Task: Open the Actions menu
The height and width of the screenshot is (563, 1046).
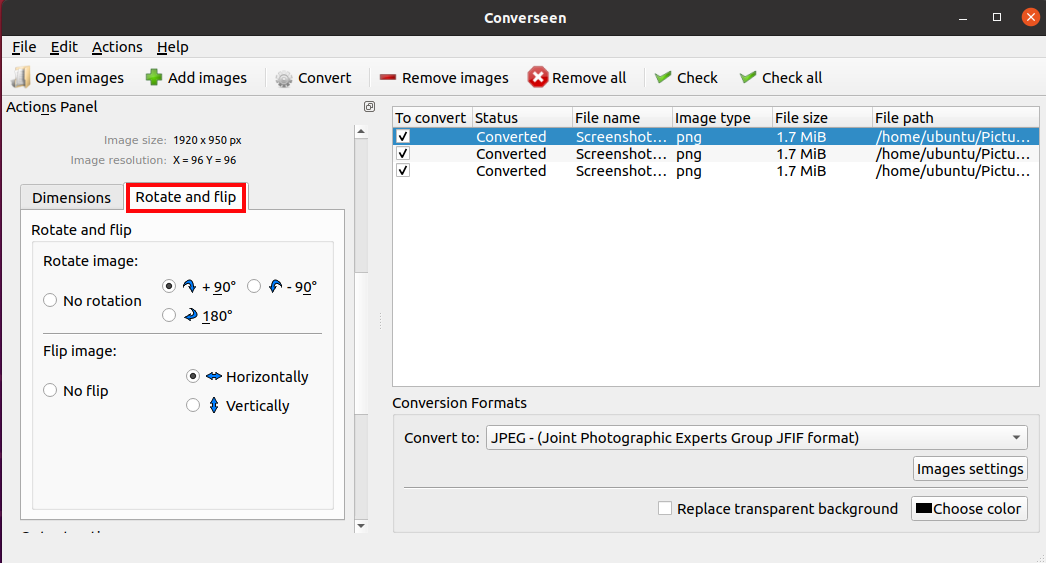Action: (117, 47)
